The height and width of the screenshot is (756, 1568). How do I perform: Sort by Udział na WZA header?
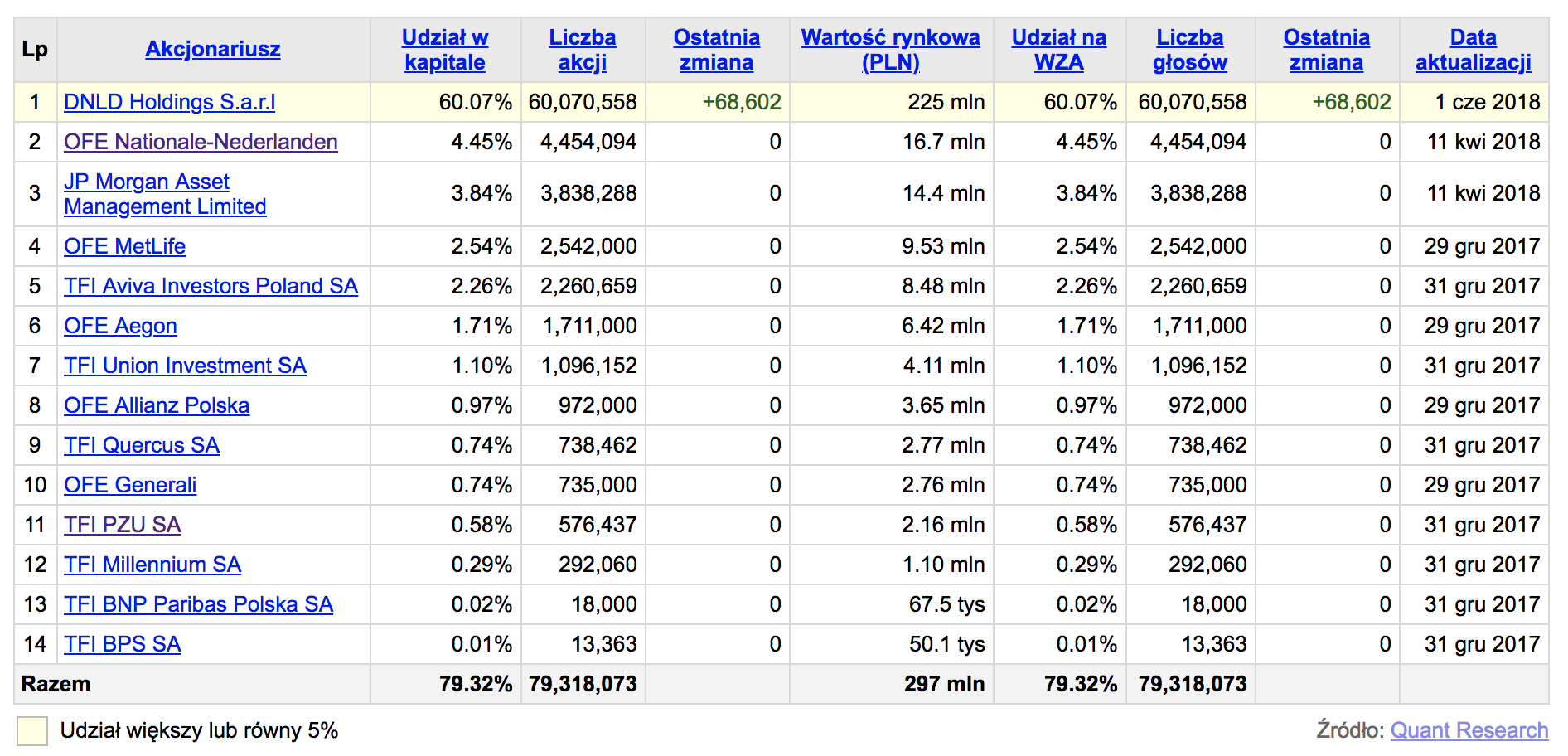(1059, 50)
